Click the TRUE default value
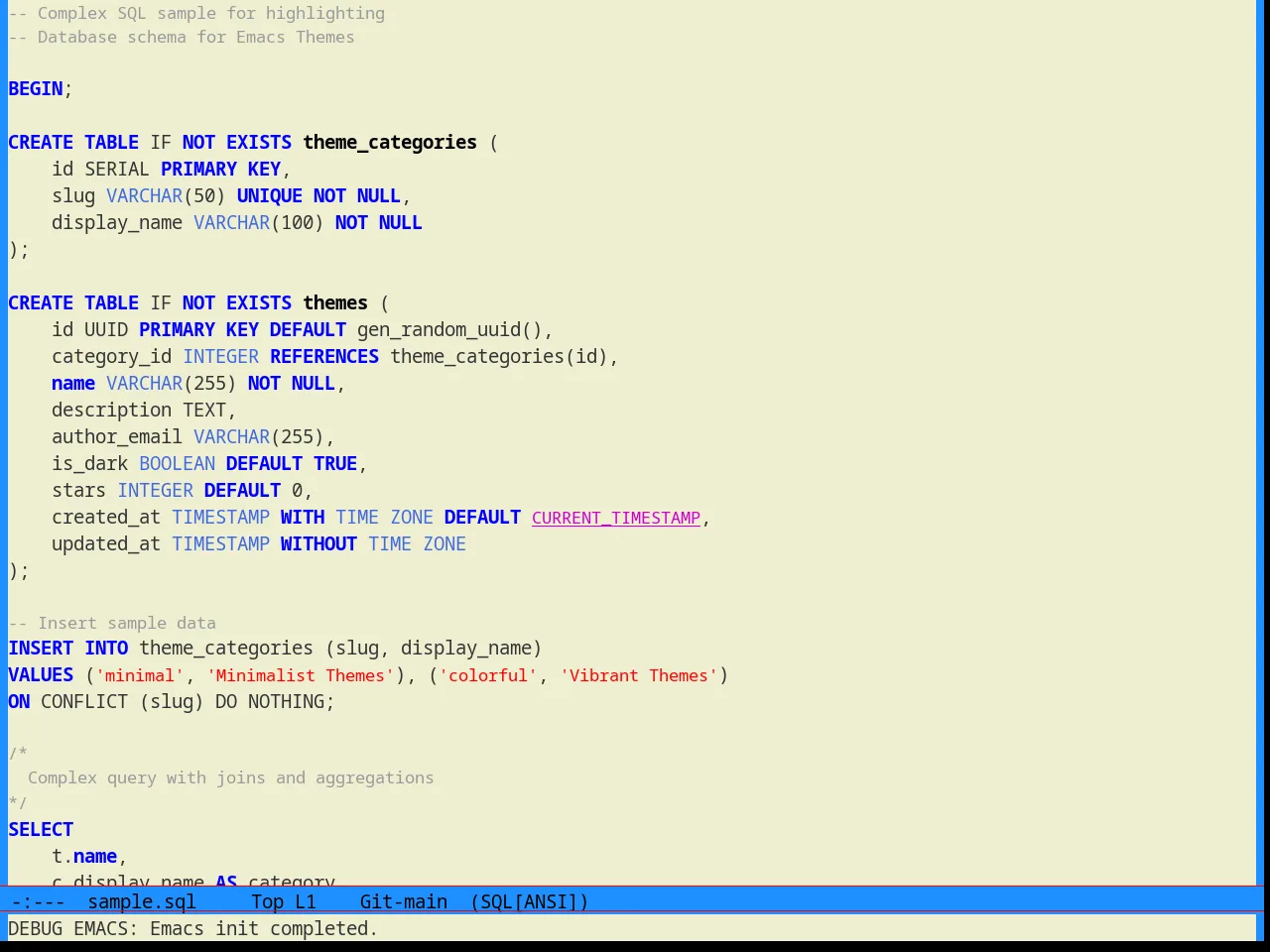The height and width of the screenshot is (952, 1270). pos(335,464)
